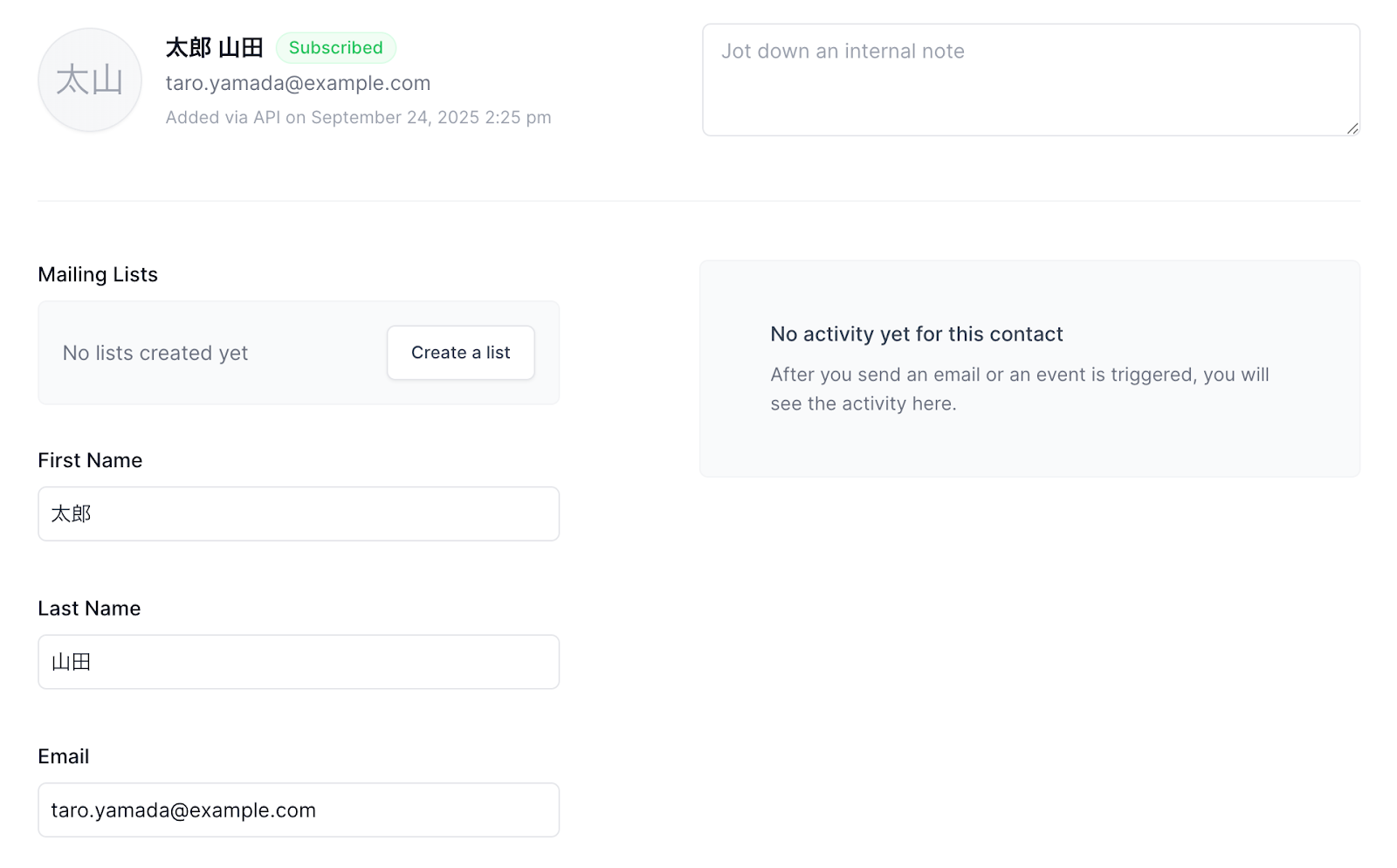Click the horizontal divider below the contact header
1397x868 pixels.
698,201
